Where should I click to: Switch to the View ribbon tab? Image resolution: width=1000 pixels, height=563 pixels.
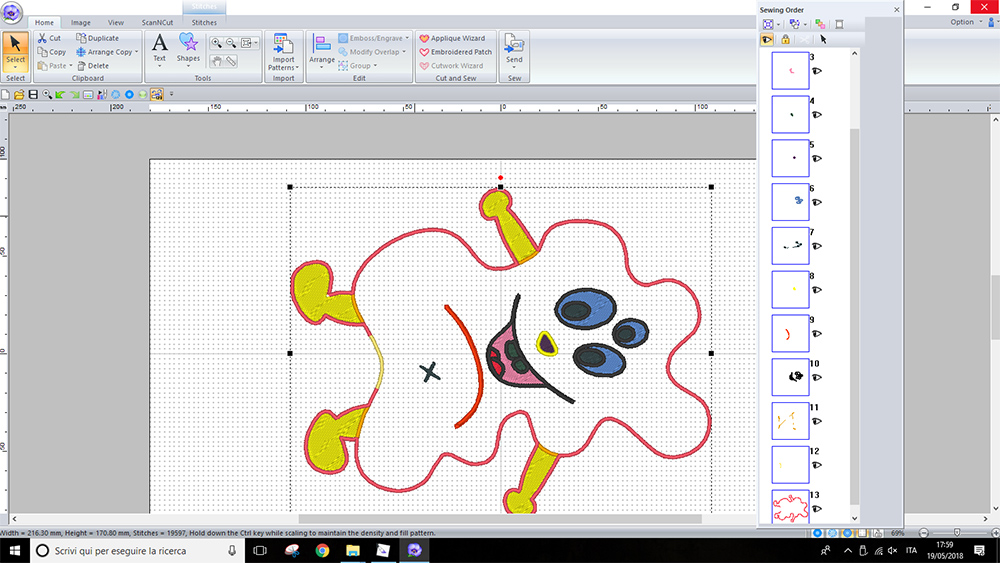click(x=115, y=22)
